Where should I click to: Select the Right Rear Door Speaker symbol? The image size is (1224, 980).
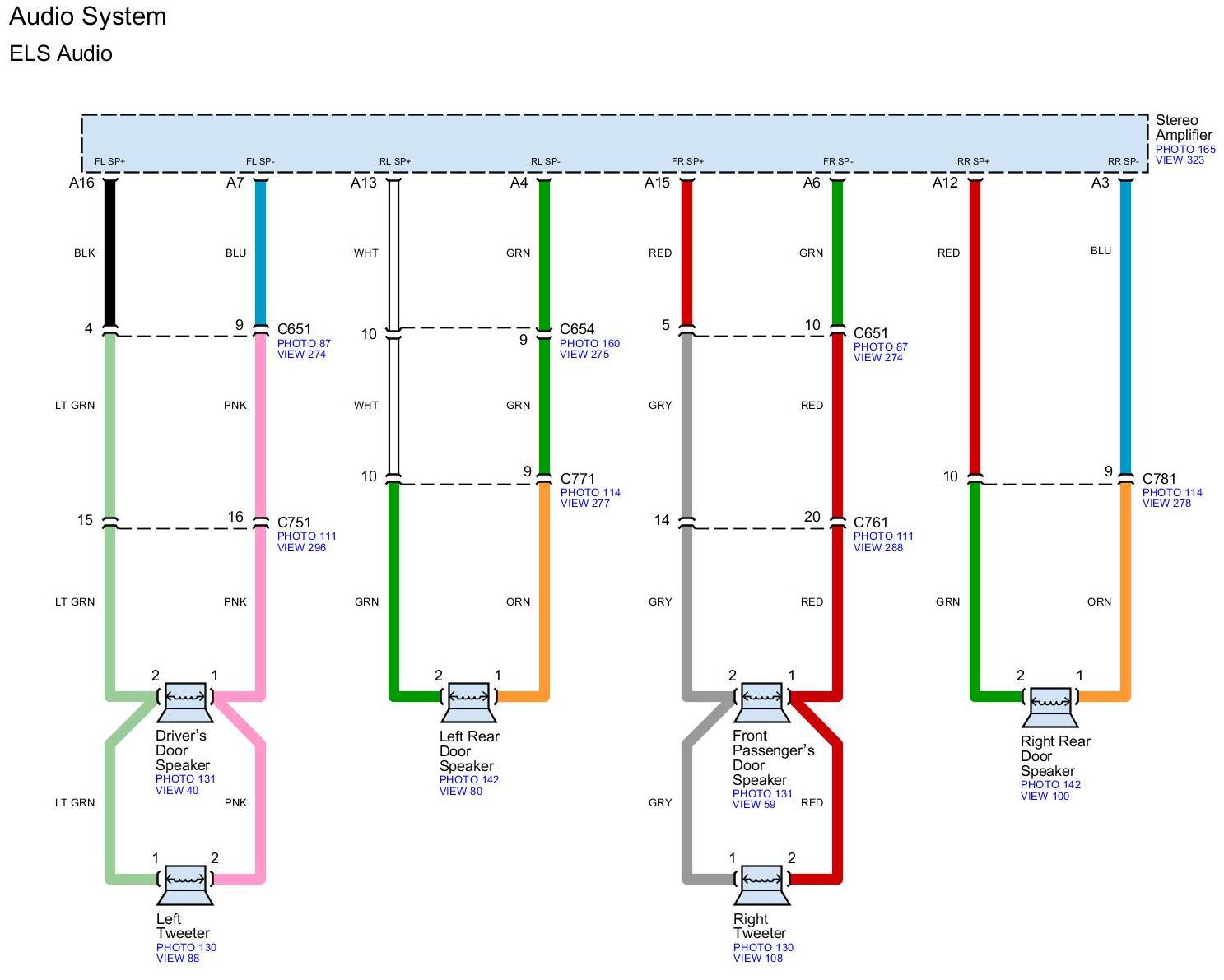click(x=1049, y=707)
